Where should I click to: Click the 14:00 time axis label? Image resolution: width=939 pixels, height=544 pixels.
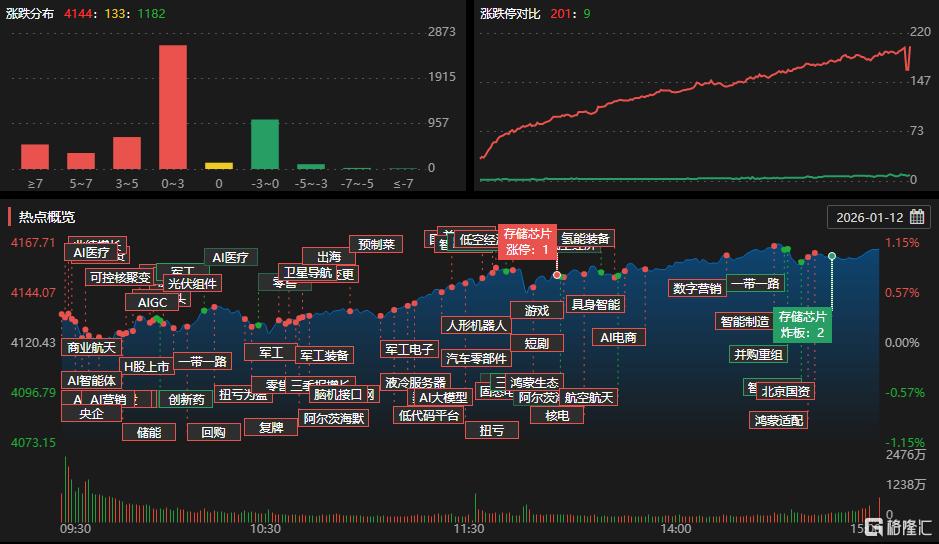point(676,529)
